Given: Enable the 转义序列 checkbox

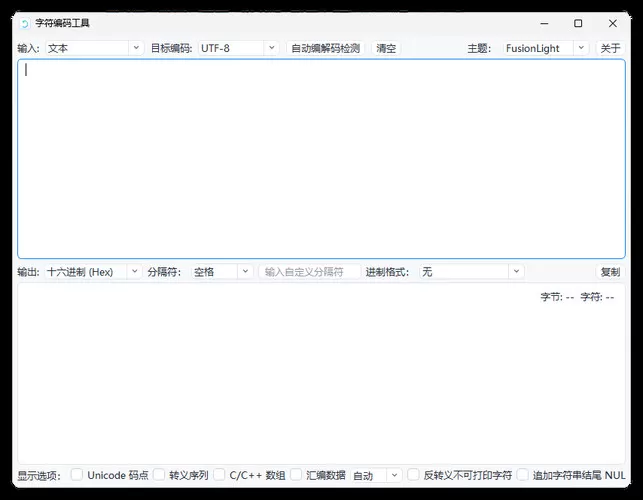Looking at the screenshot, I should [x=159, y=475].
